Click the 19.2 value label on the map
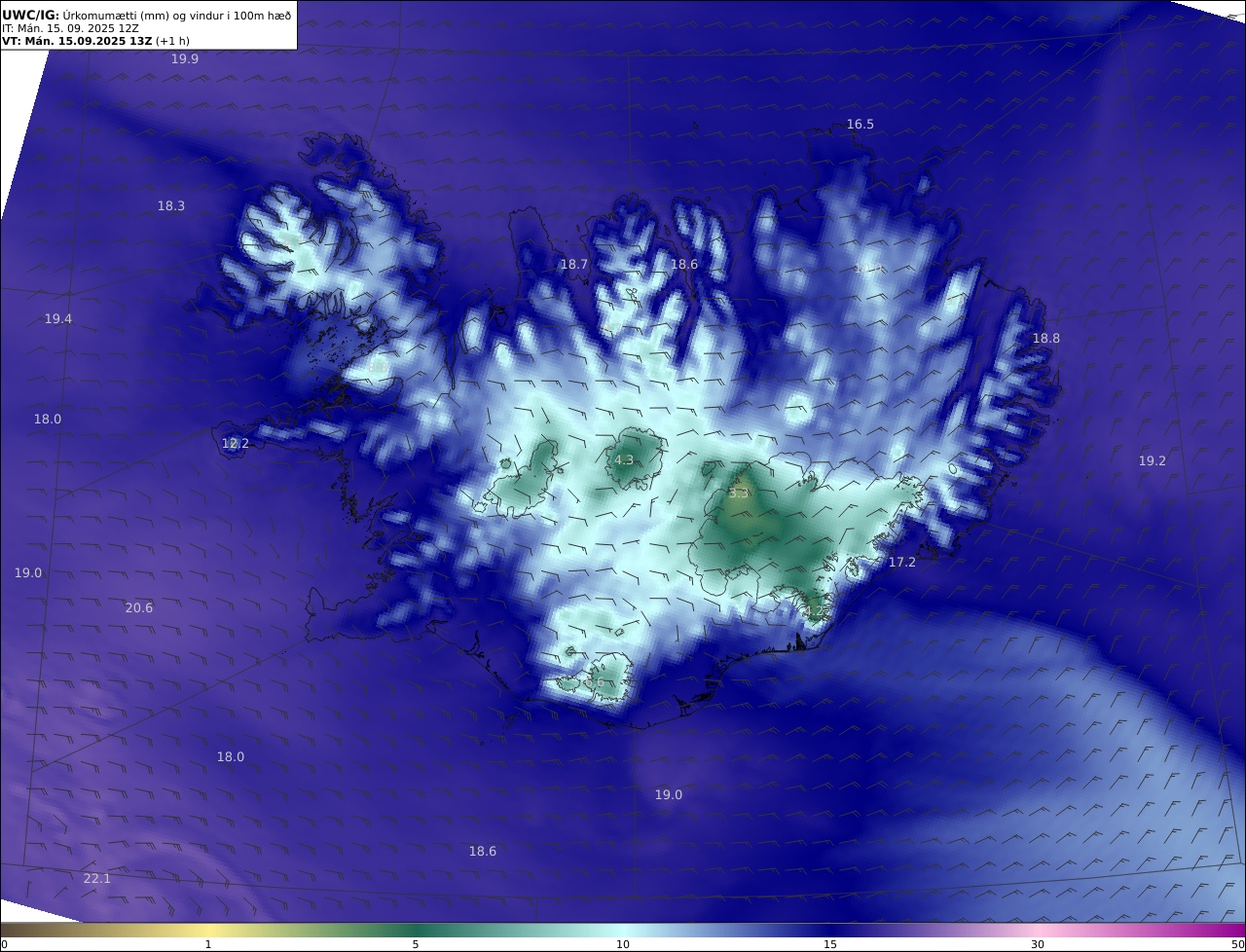Viewport: 1246px width, 952px height. (1153, 461)
